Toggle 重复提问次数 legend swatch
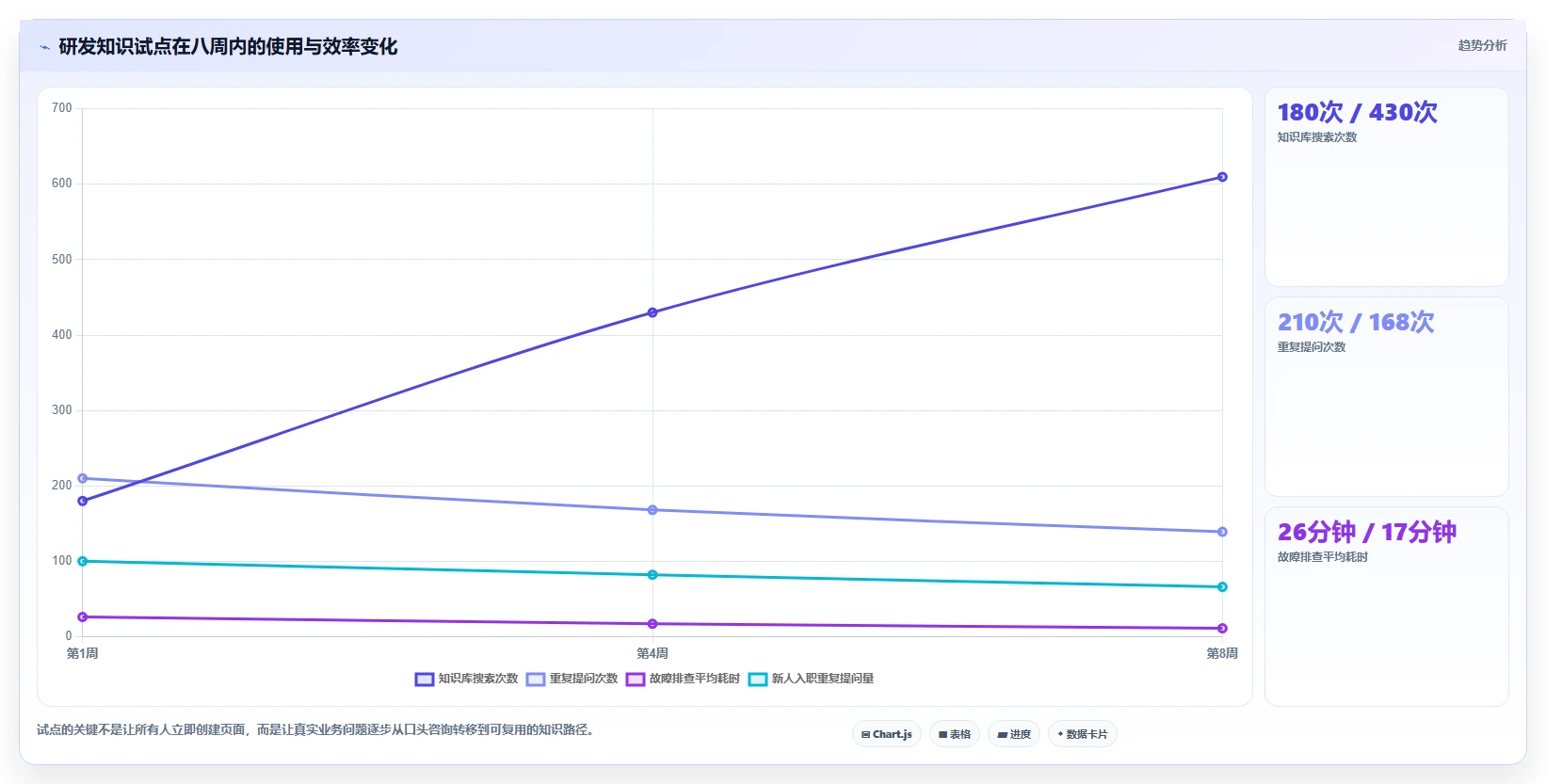 536,679
